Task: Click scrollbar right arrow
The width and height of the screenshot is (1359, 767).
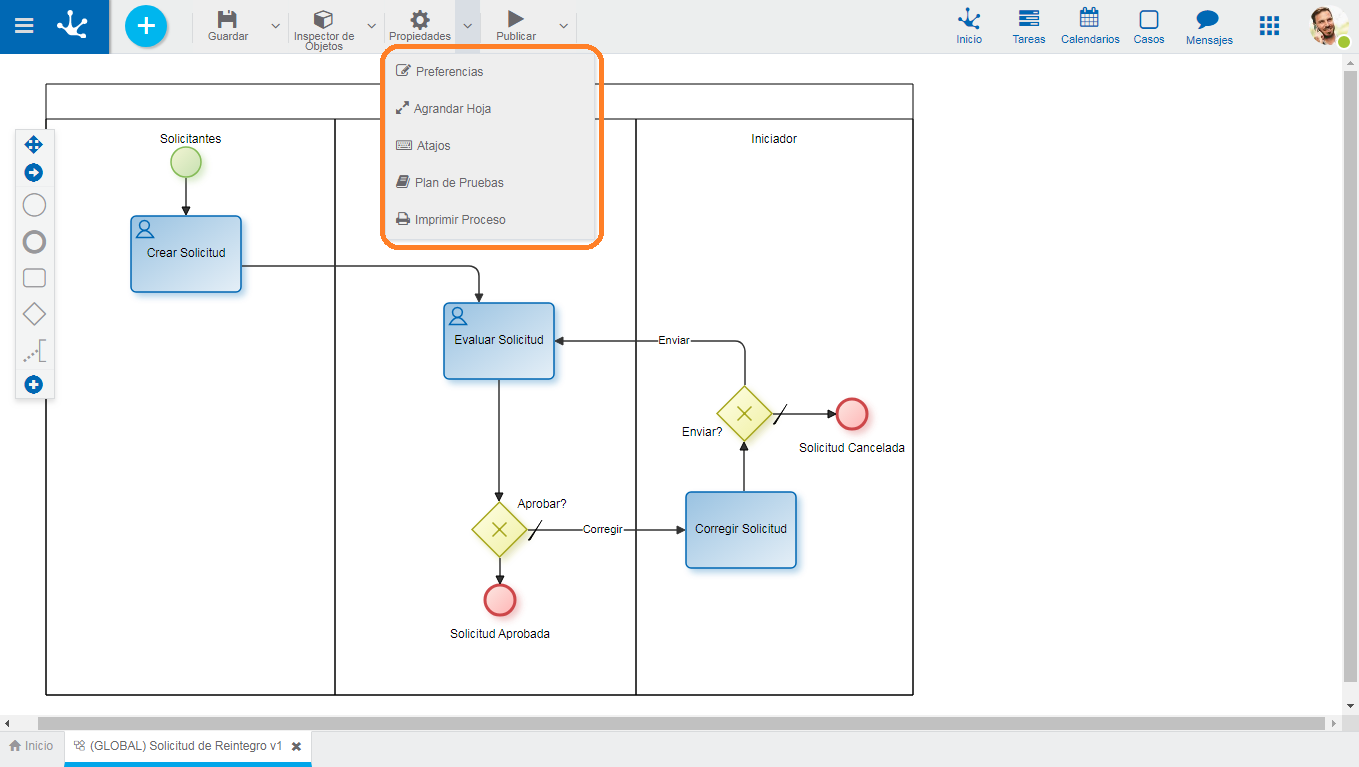Action: [1334, 723]
